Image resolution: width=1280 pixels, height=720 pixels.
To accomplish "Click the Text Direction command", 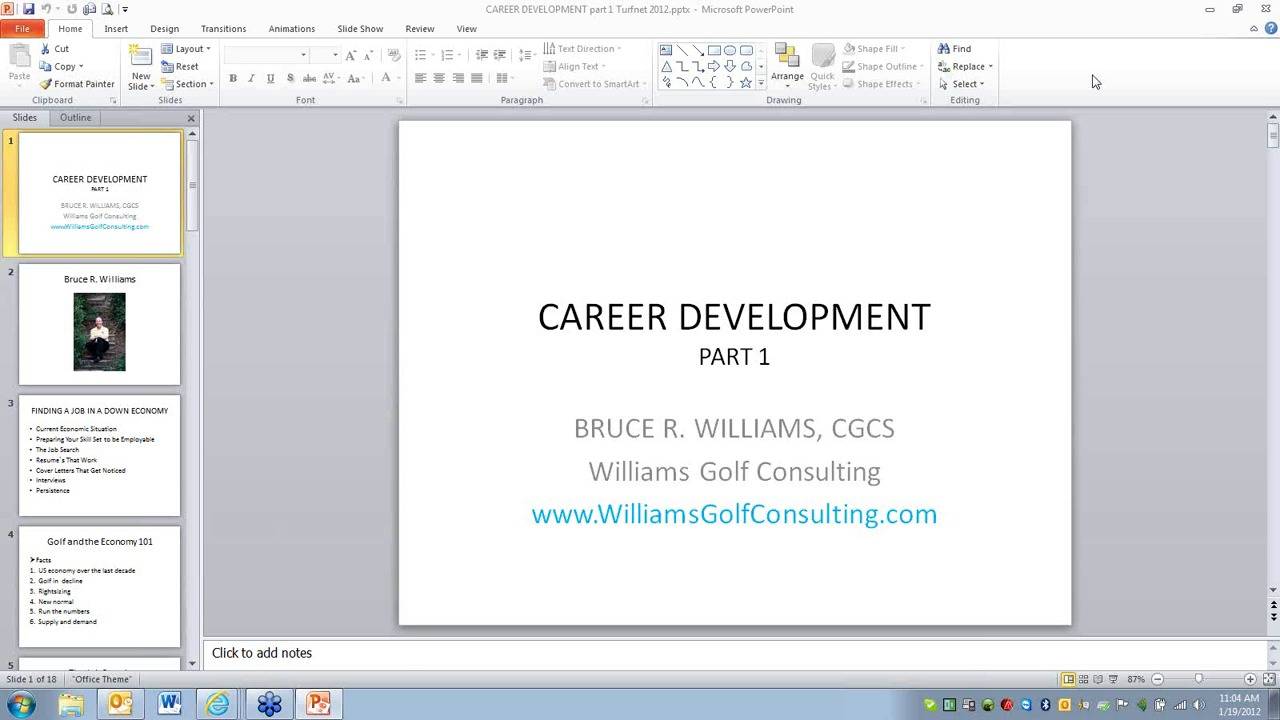I will pos(583,48).
